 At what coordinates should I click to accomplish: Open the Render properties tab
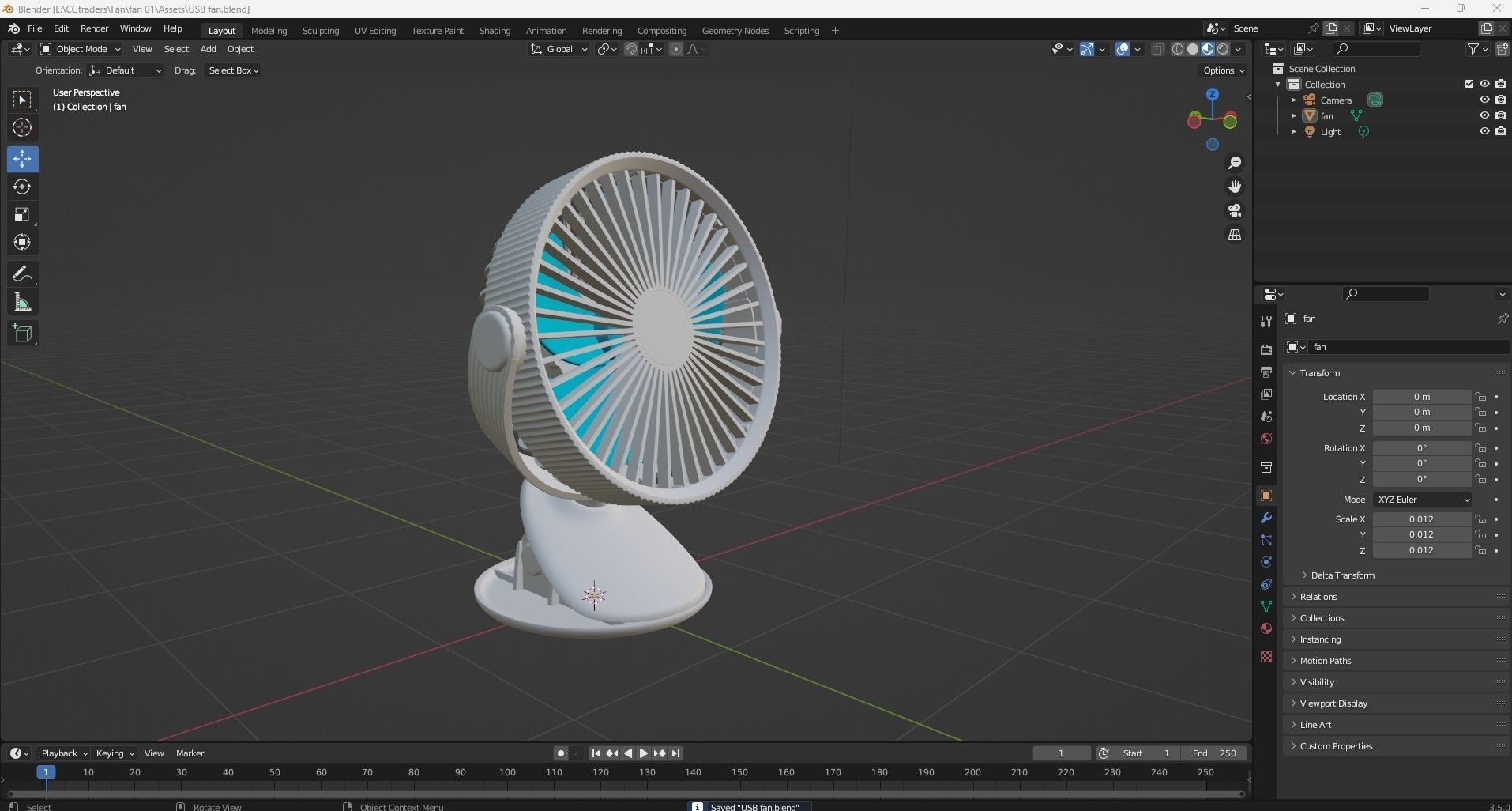click(1266, 349)
